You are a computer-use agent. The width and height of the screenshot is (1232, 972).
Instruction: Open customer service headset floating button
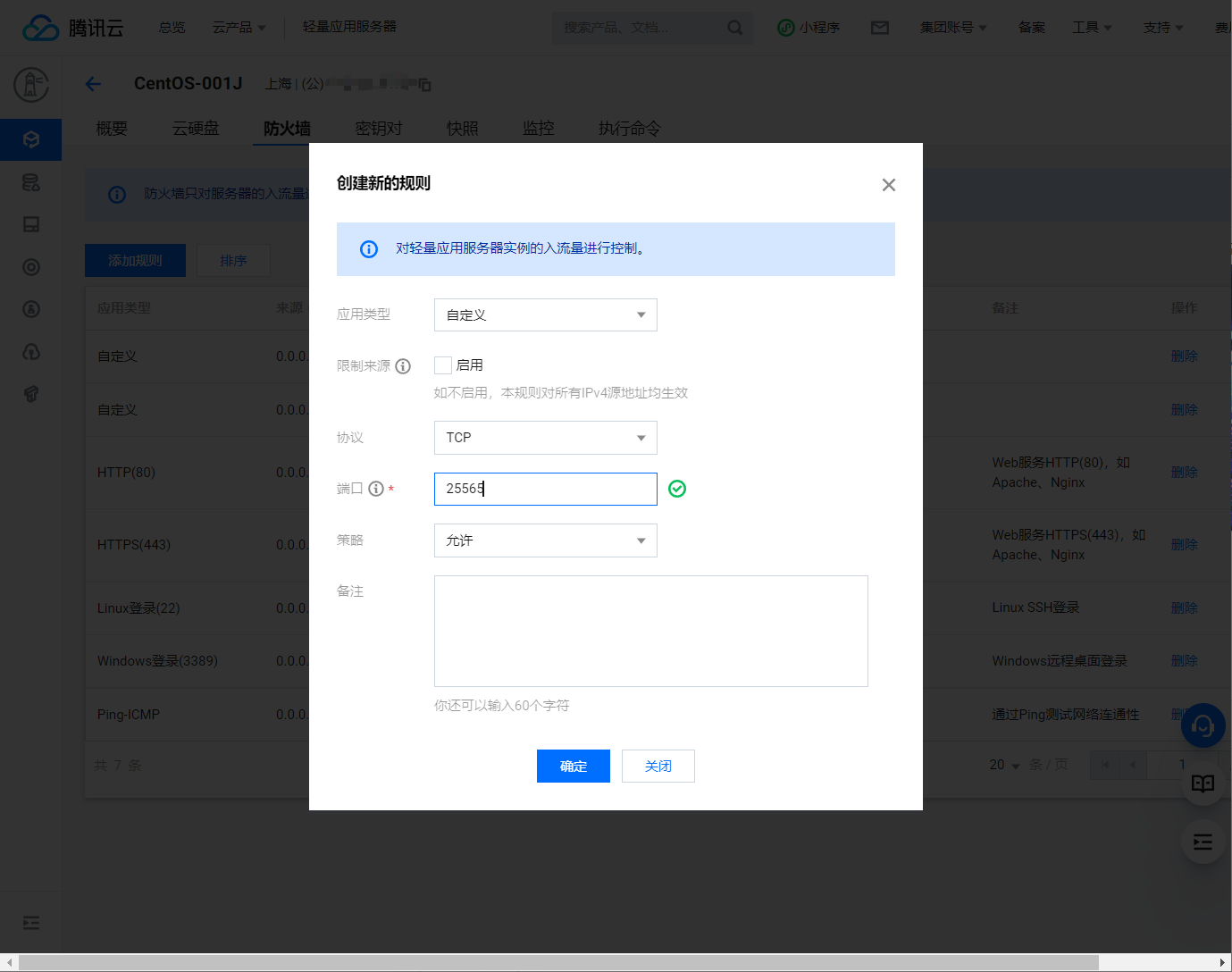(1203, 725)
